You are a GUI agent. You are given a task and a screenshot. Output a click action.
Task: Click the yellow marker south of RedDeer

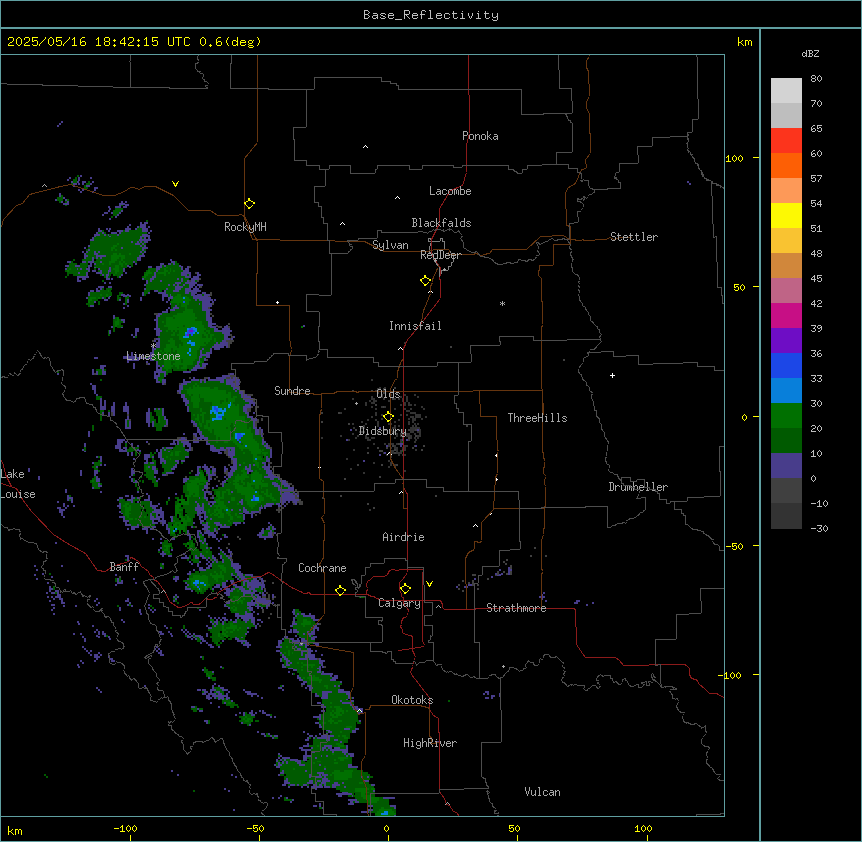(425, 281)
